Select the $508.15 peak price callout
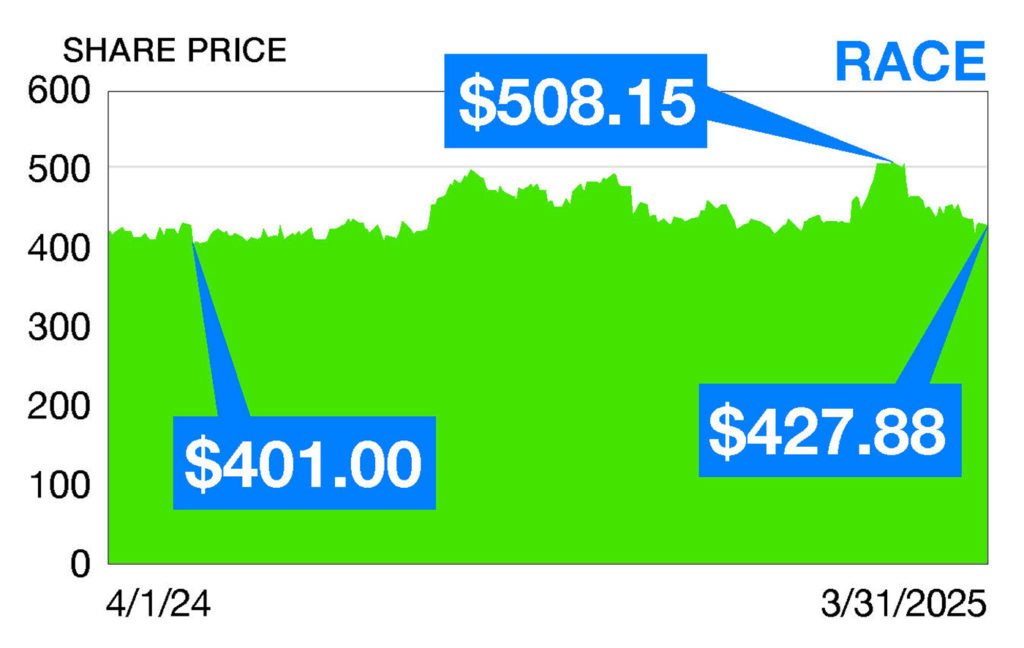Screen dimensions: 1024x648 click(576, 100)
